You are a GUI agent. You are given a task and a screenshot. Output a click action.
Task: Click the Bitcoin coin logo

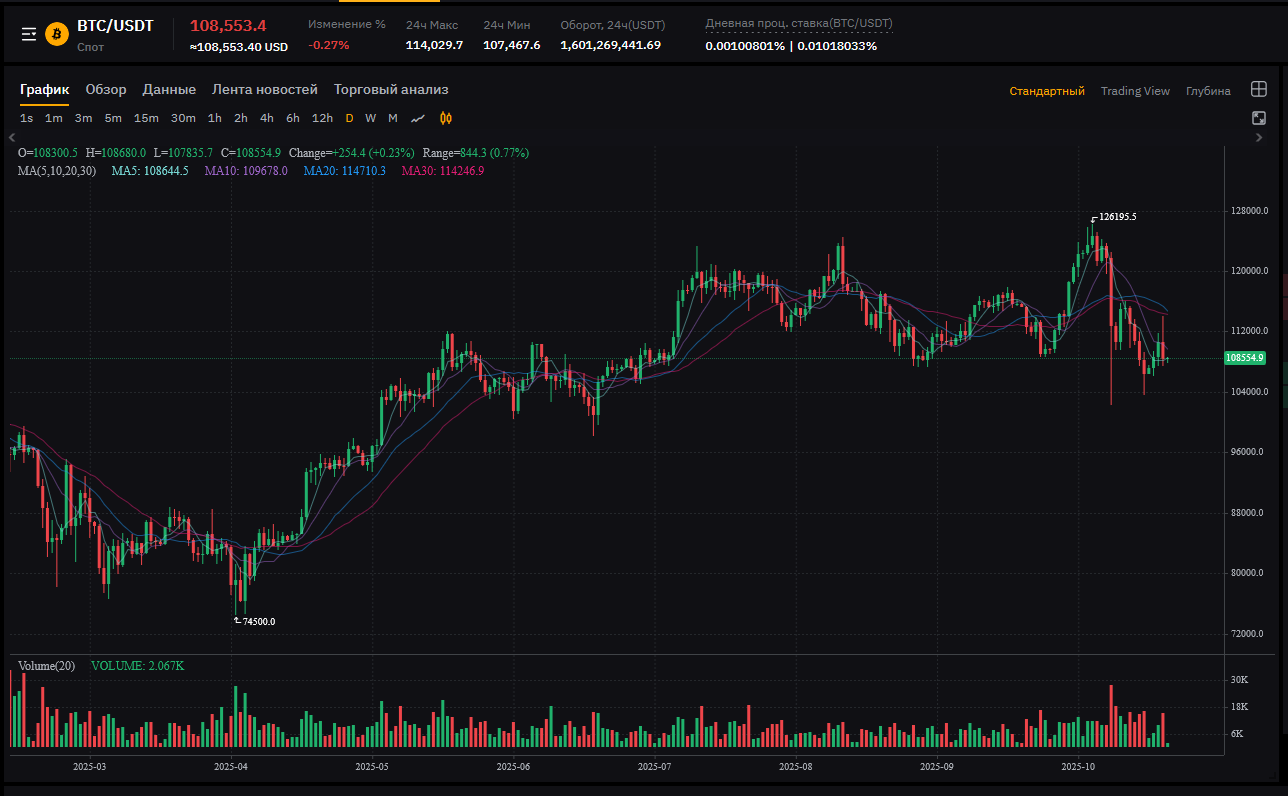click(57, 34)
